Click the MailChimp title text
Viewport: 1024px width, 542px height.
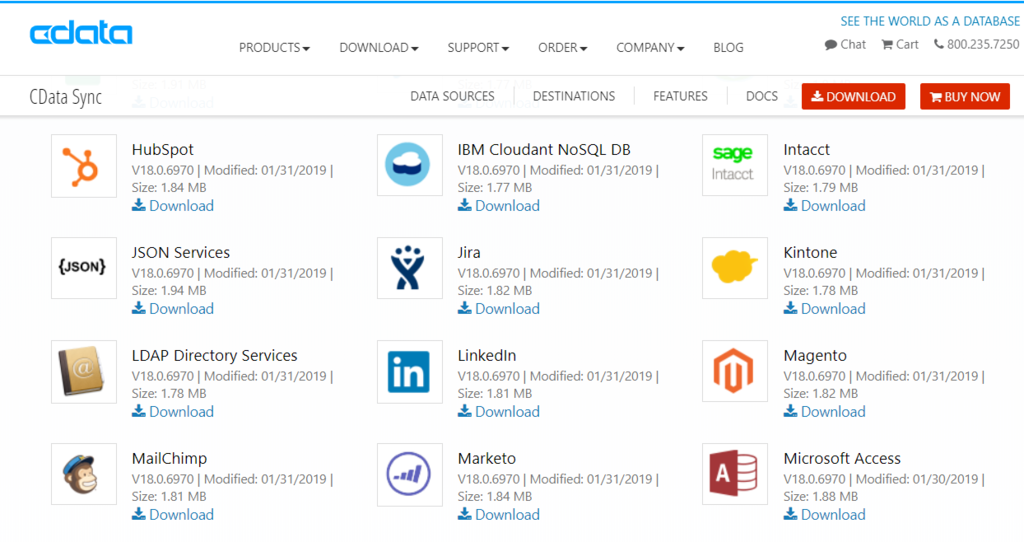[x=169, y=458]
